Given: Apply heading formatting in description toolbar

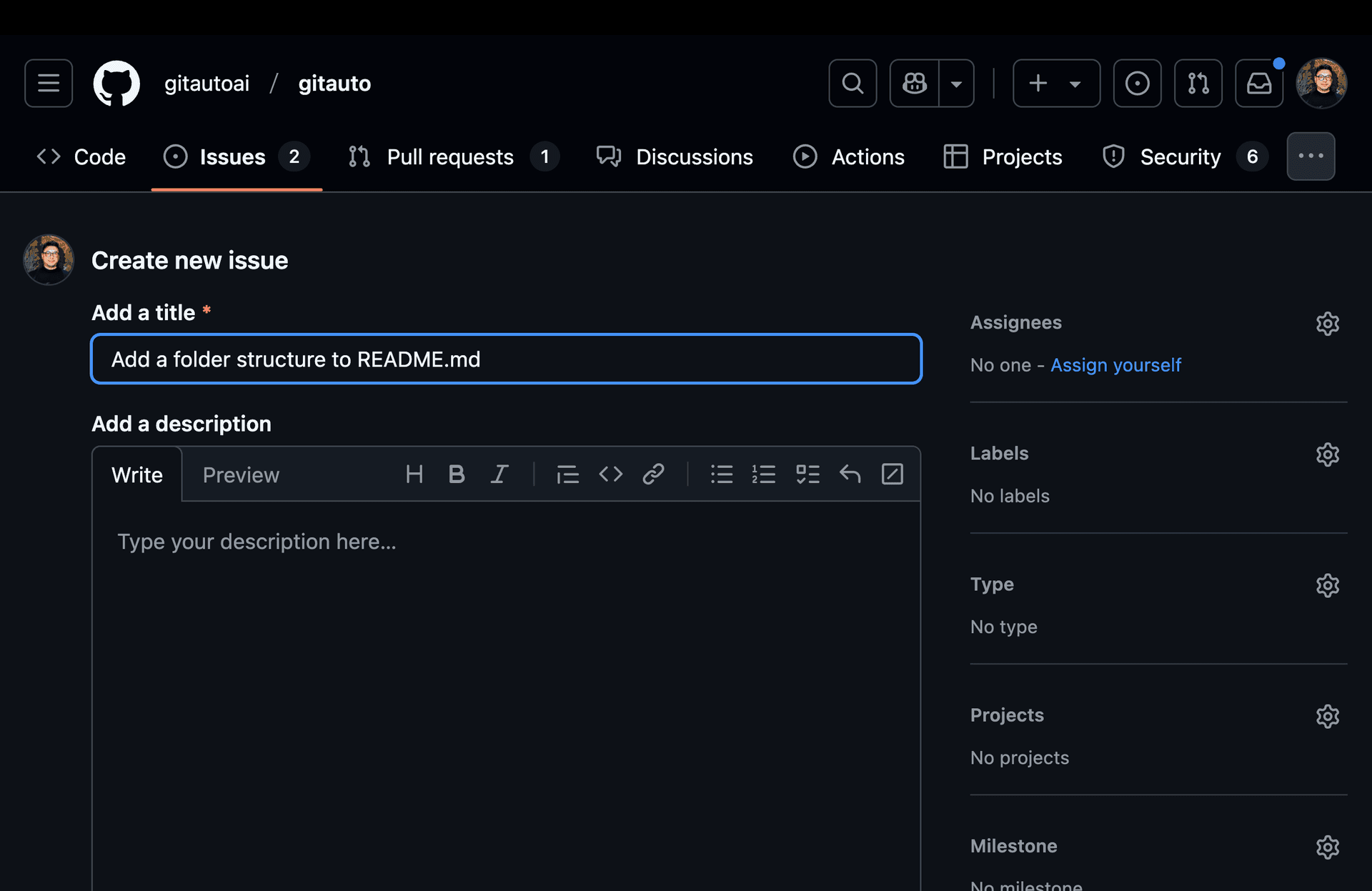Looking at the screenshot, I should pos(414,474).
